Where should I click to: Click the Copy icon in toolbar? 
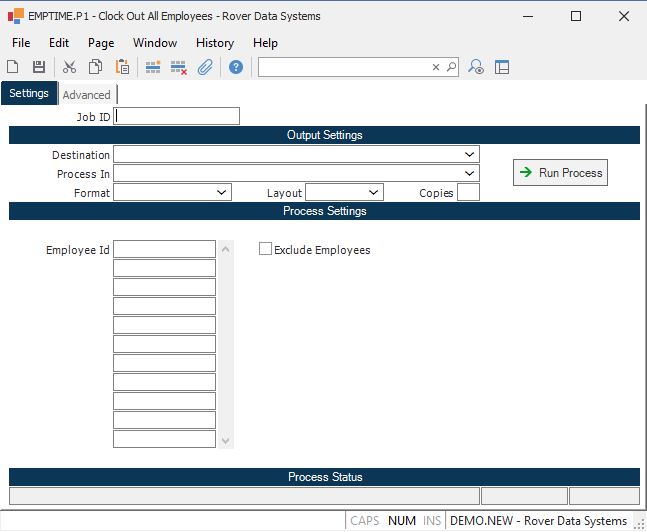pyautogui.click(x=95, y=67)
